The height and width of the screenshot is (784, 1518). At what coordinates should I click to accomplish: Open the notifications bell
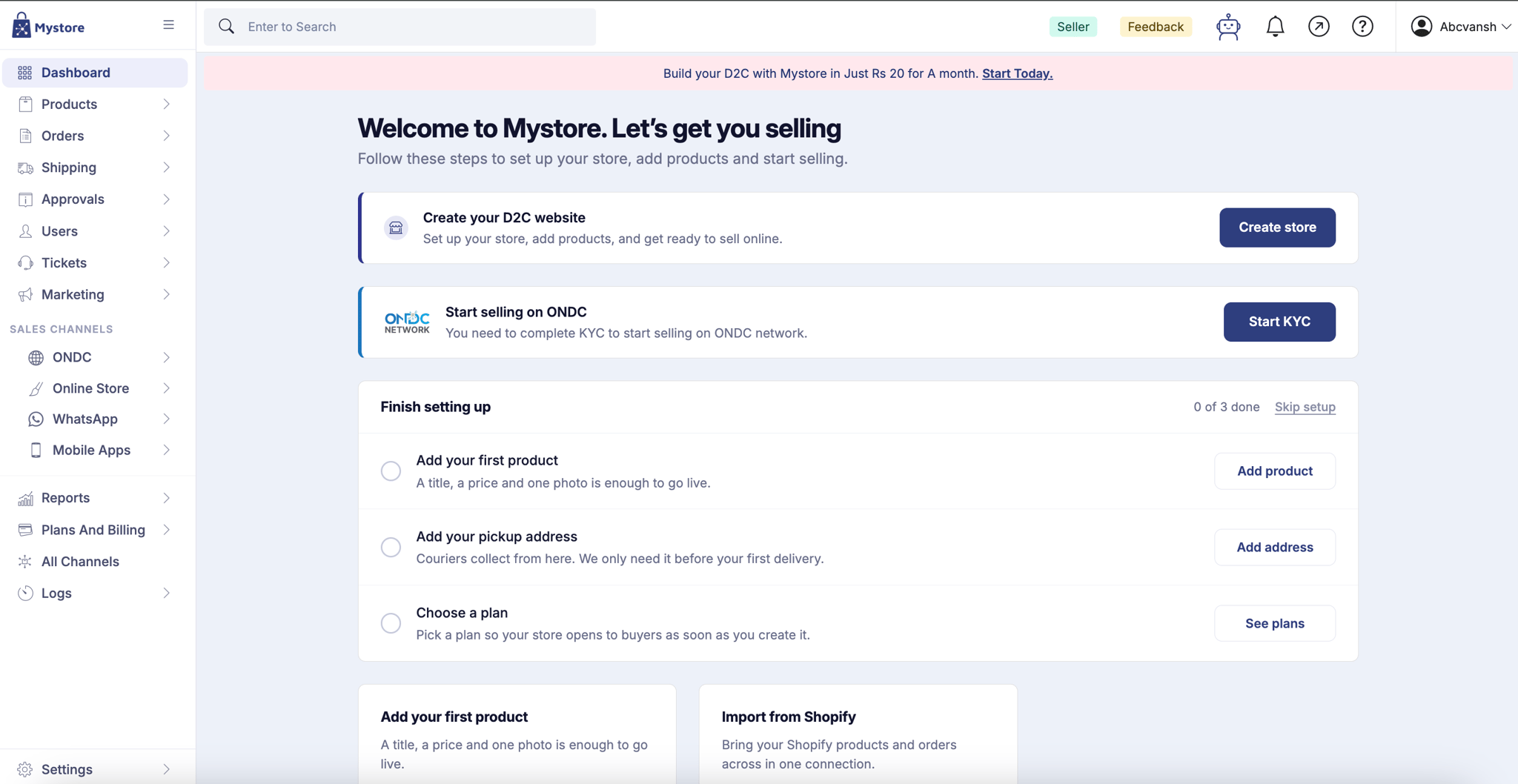tap(1275, 27)
